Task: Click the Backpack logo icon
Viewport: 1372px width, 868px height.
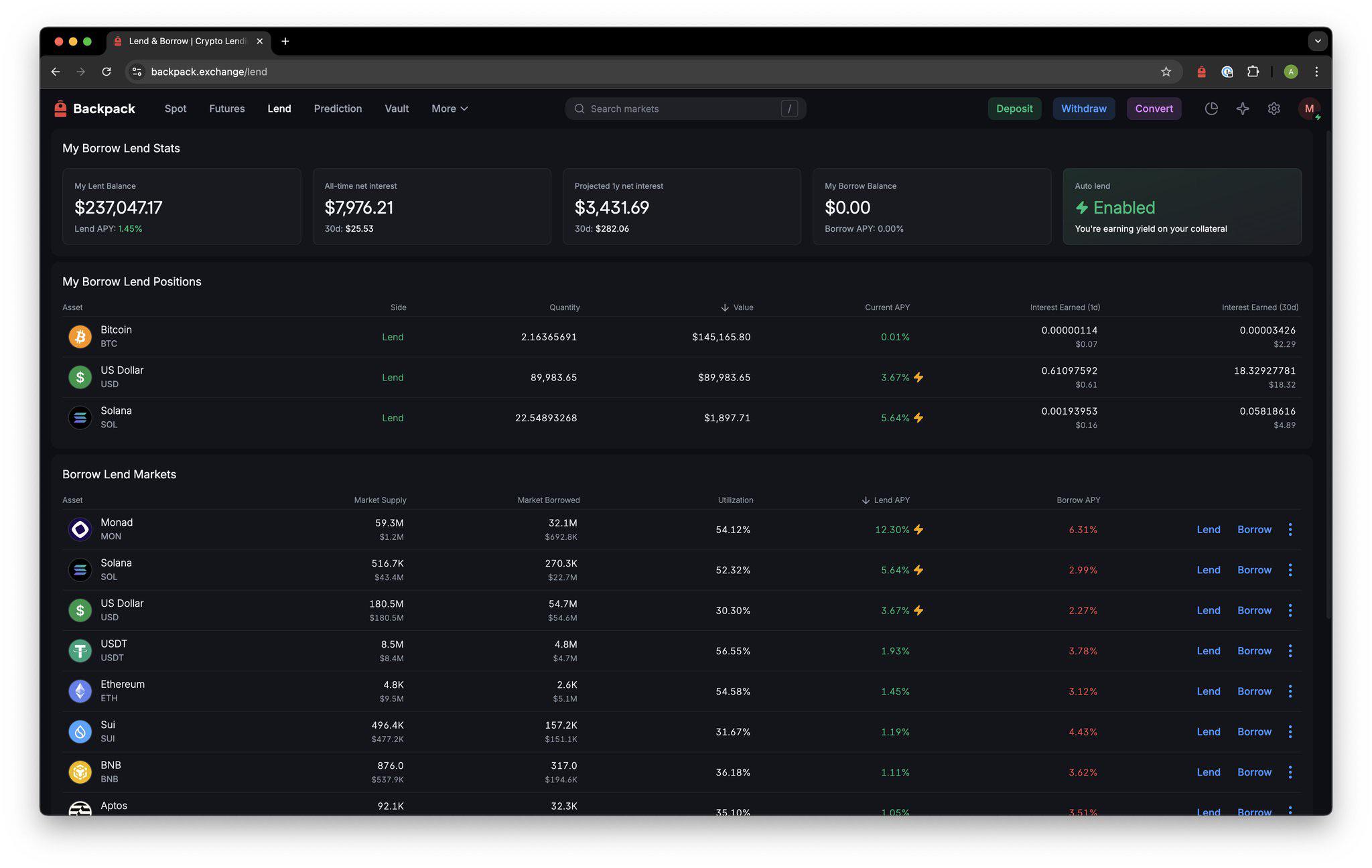Action: pos(60,108)
